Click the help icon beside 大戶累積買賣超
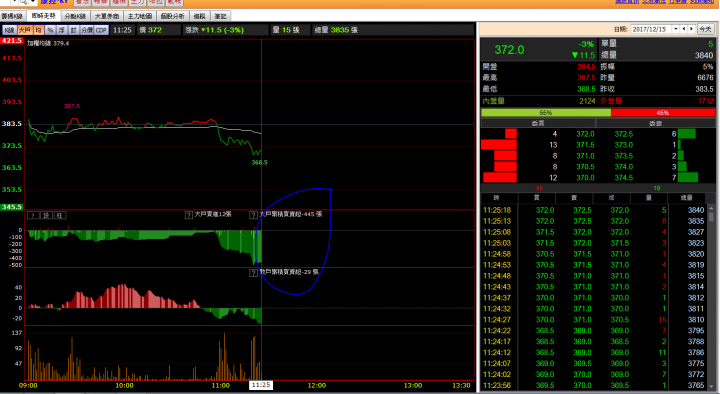The width and height of the screenshot is (720, 394). point(253,215)
